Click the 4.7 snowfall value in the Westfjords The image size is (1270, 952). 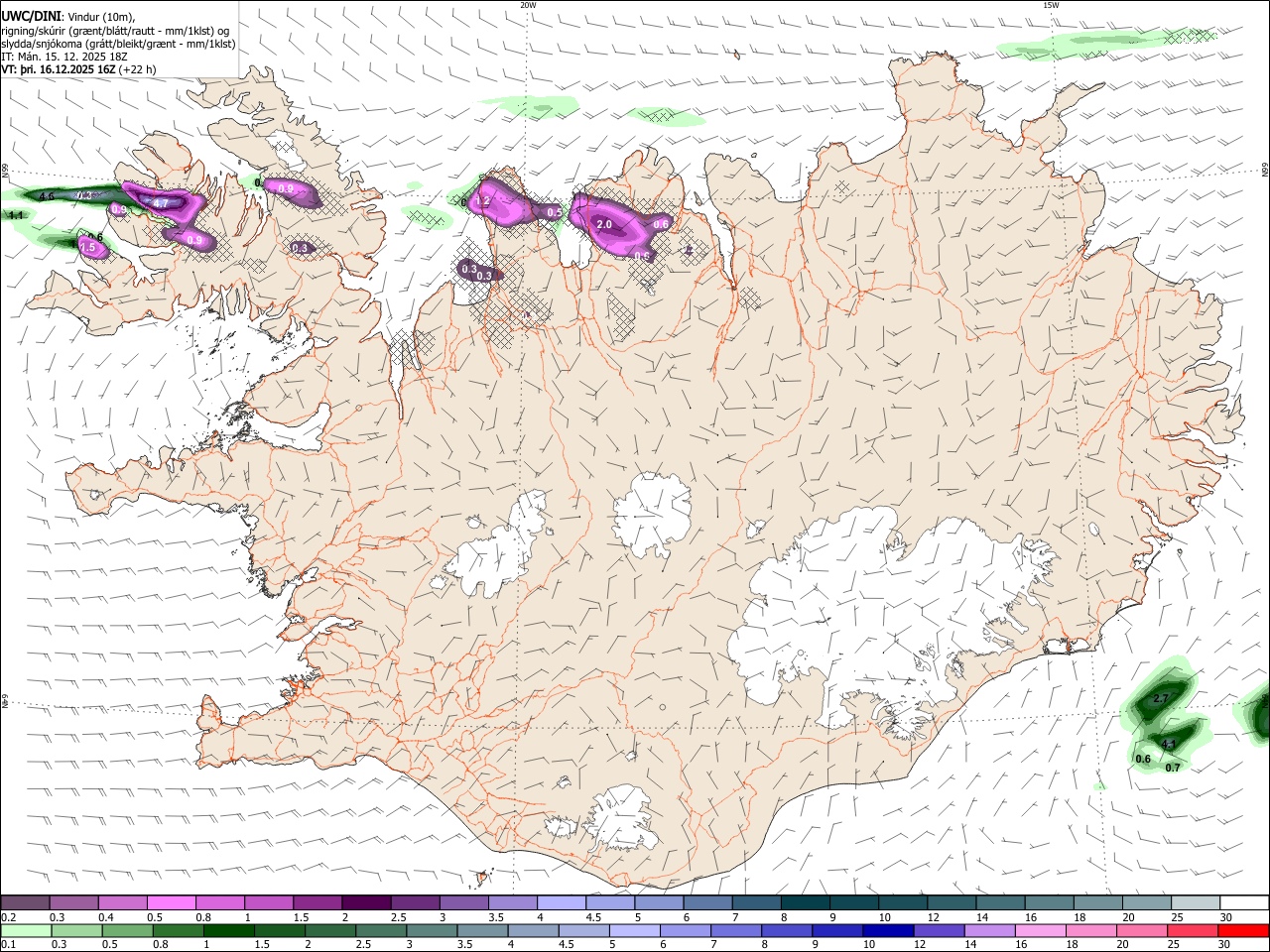tap(161, 203)
